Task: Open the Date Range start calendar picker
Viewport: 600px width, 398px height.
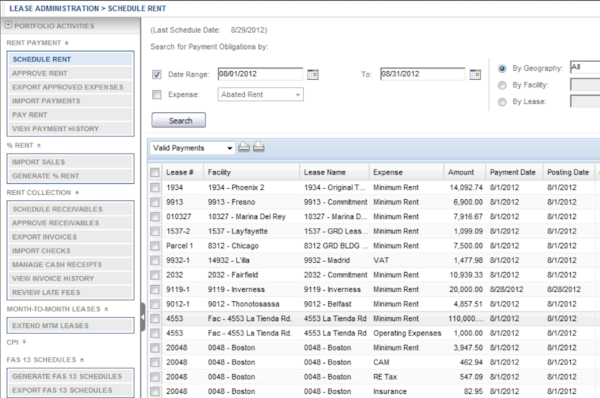Action: [313, 74]
